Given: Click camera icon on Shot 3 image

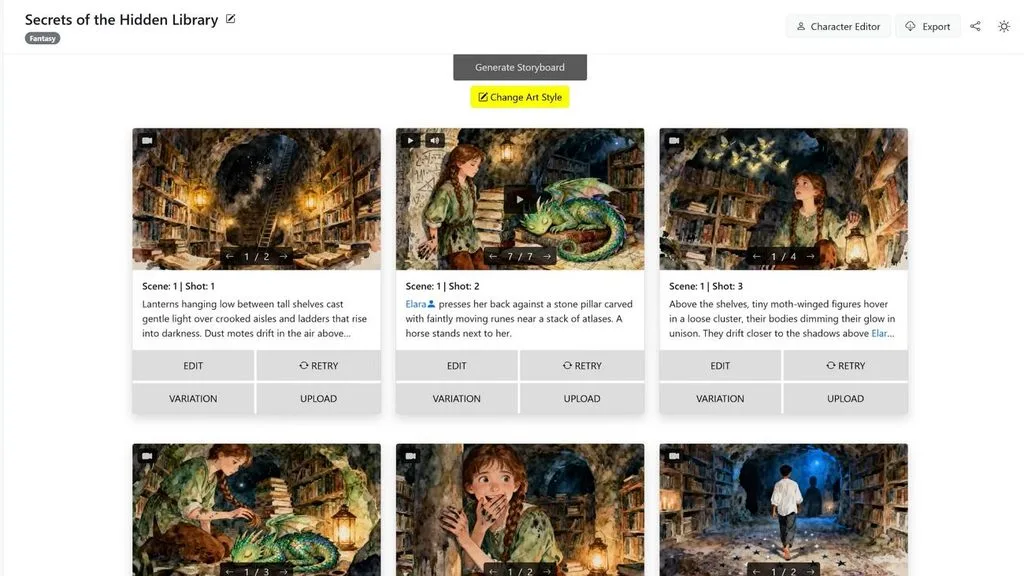Looking at the screenshot, I should (x=674, y=140).
